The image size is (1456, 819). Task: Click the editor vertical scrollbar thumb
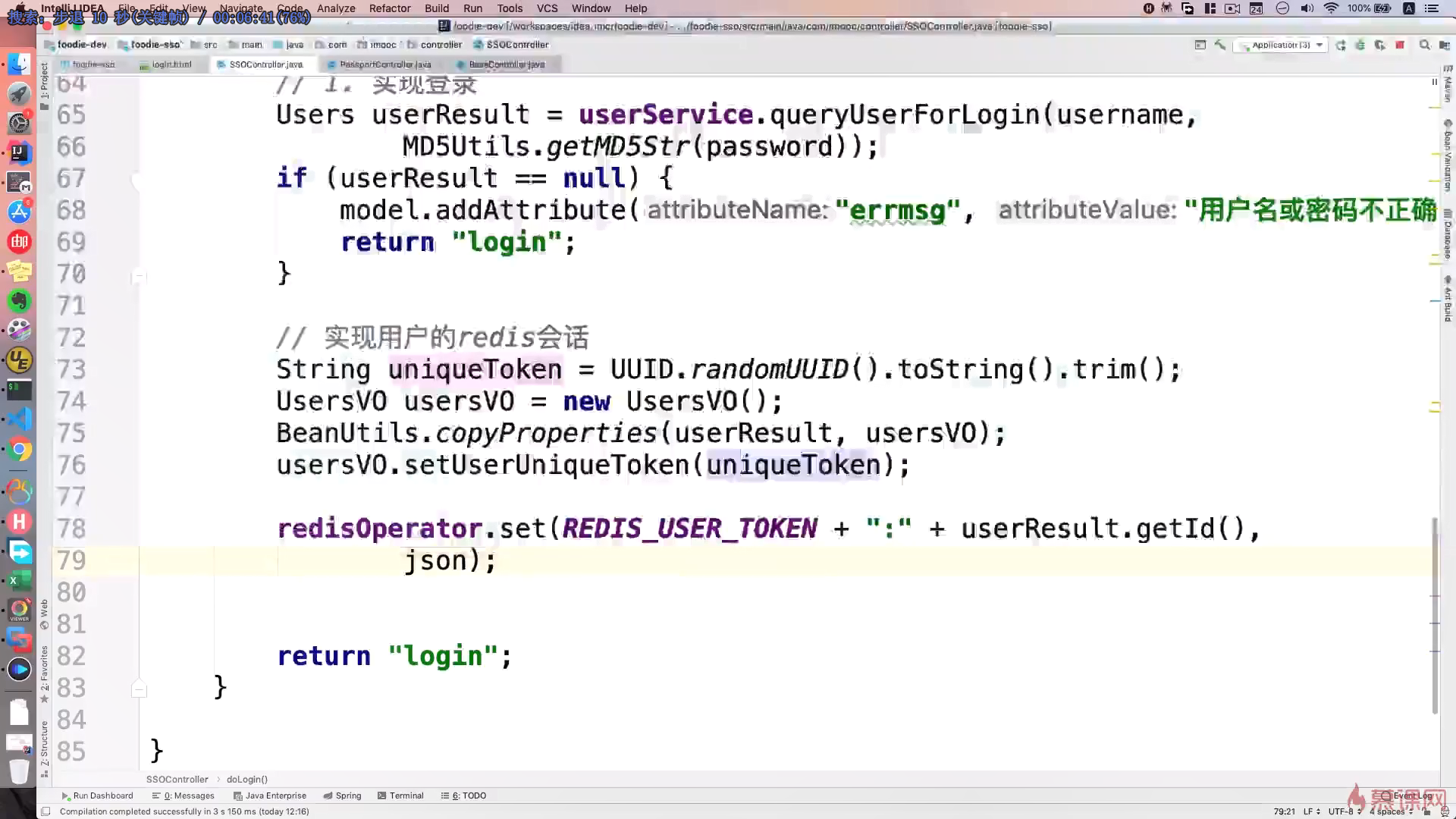point(1434,614)
